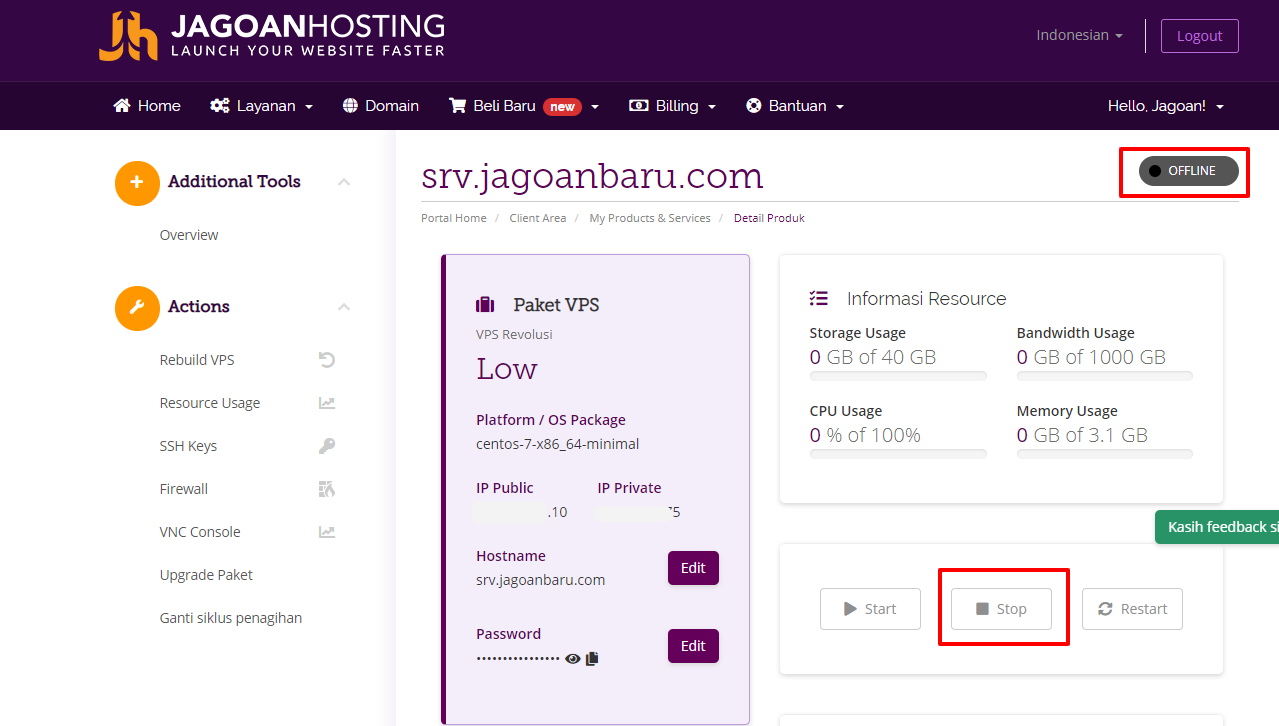Click the Domain globe icon
This screenshot has height=726, width=1279.
350,106
